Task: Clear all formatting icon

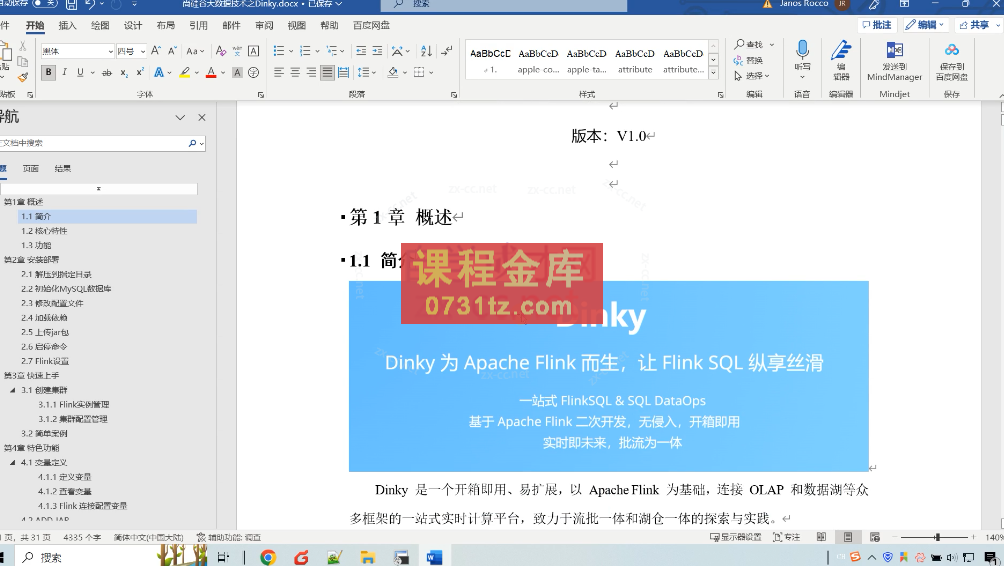Action: [221, 51]
